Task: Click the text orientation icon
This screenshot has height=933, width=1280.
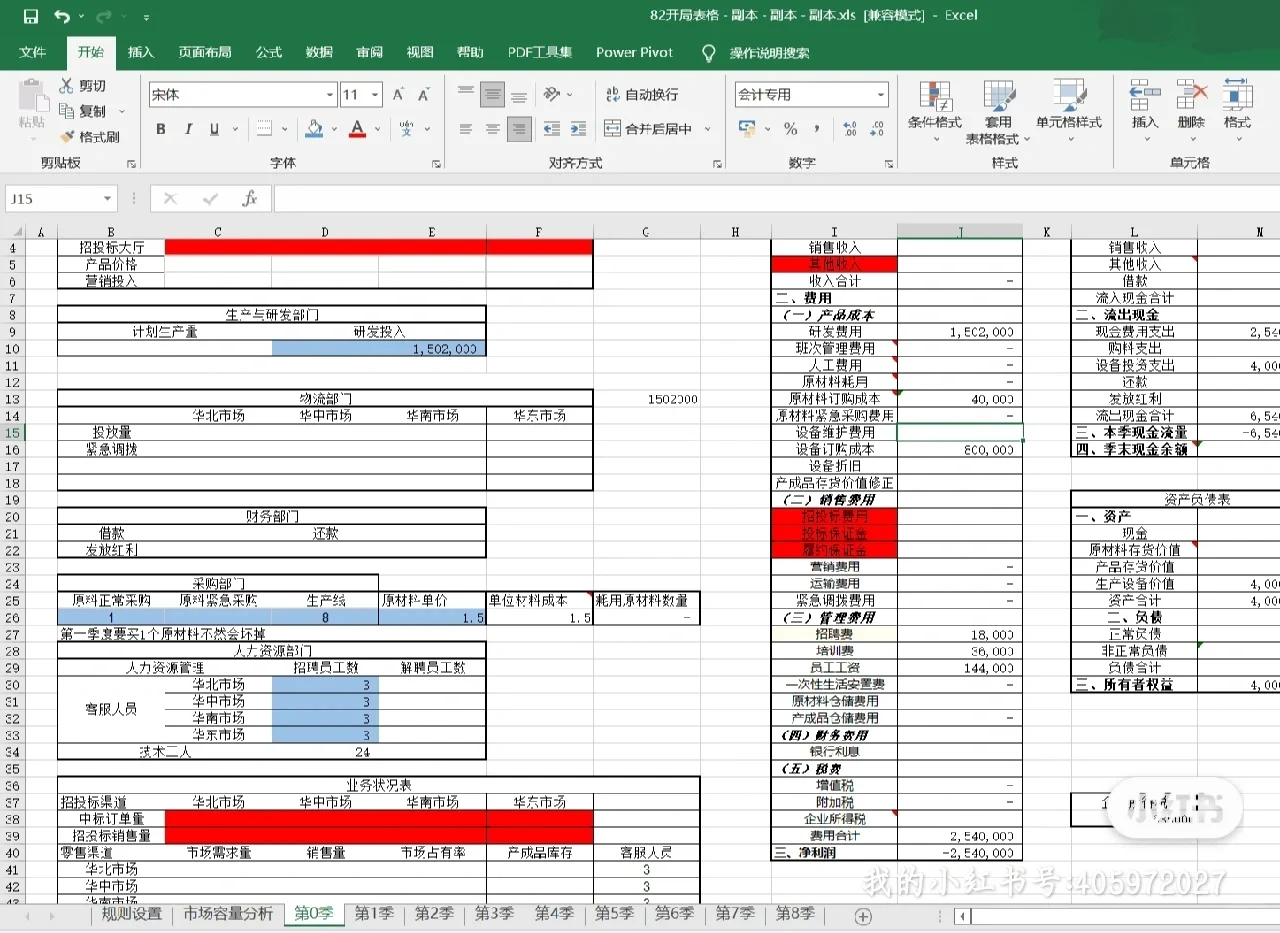Action: [551, 95]
